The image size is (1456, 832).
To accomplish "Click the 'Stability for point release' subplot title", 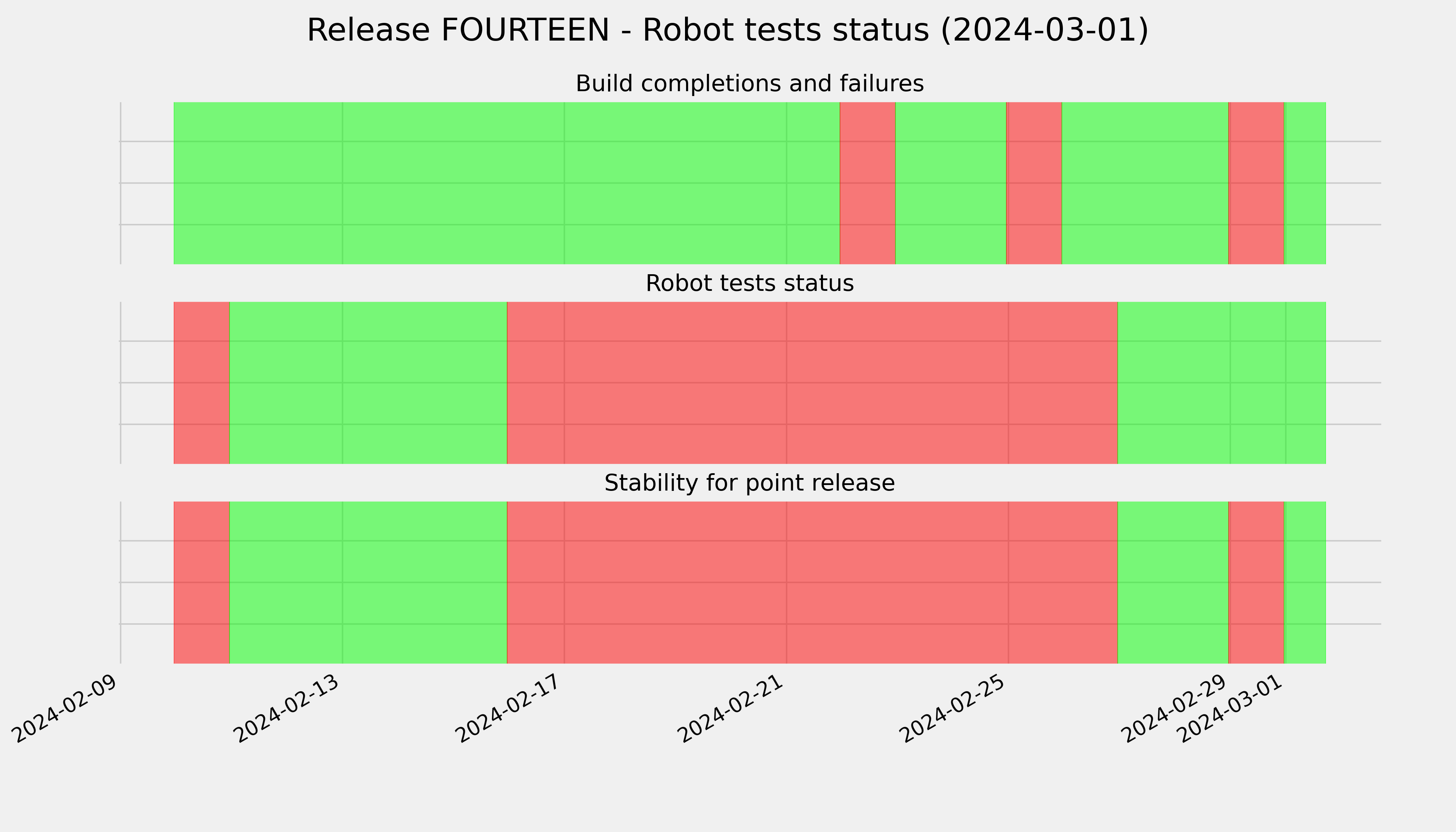I will 750,484.
